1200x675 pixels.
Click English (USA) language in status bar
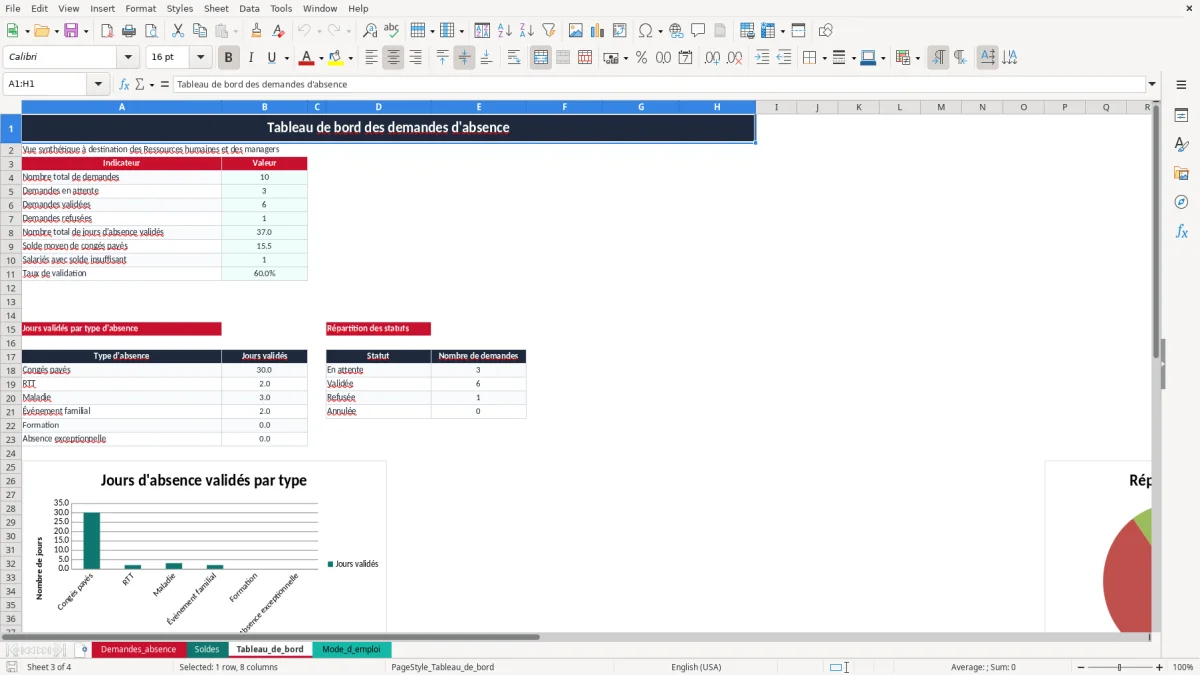point(696,667)
